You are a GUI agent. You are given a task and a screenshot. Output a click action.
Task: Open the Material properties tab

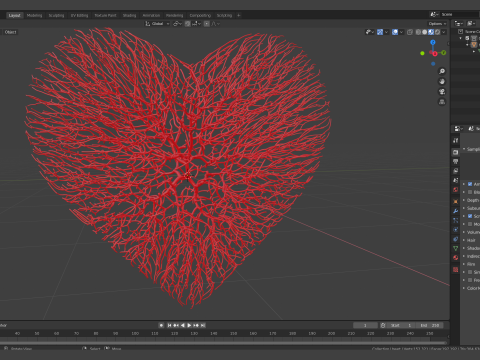point(455,257)
